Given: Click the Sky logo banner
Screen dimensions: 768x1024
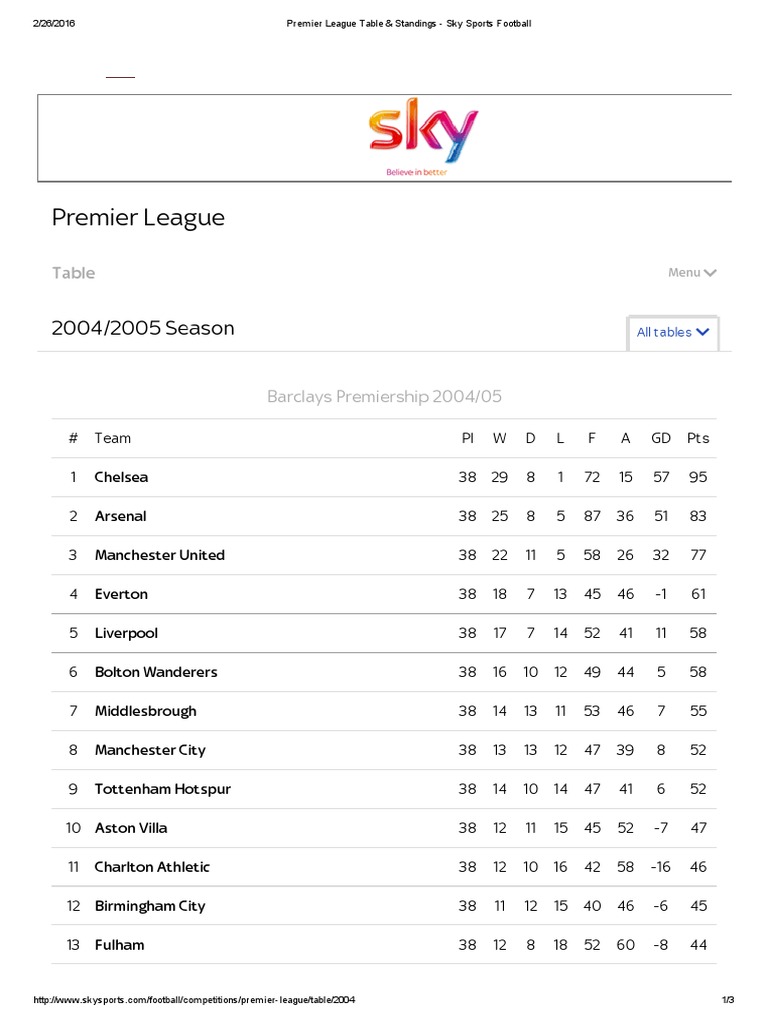Looking at the screenshot, I should click(x=424, y=138).
